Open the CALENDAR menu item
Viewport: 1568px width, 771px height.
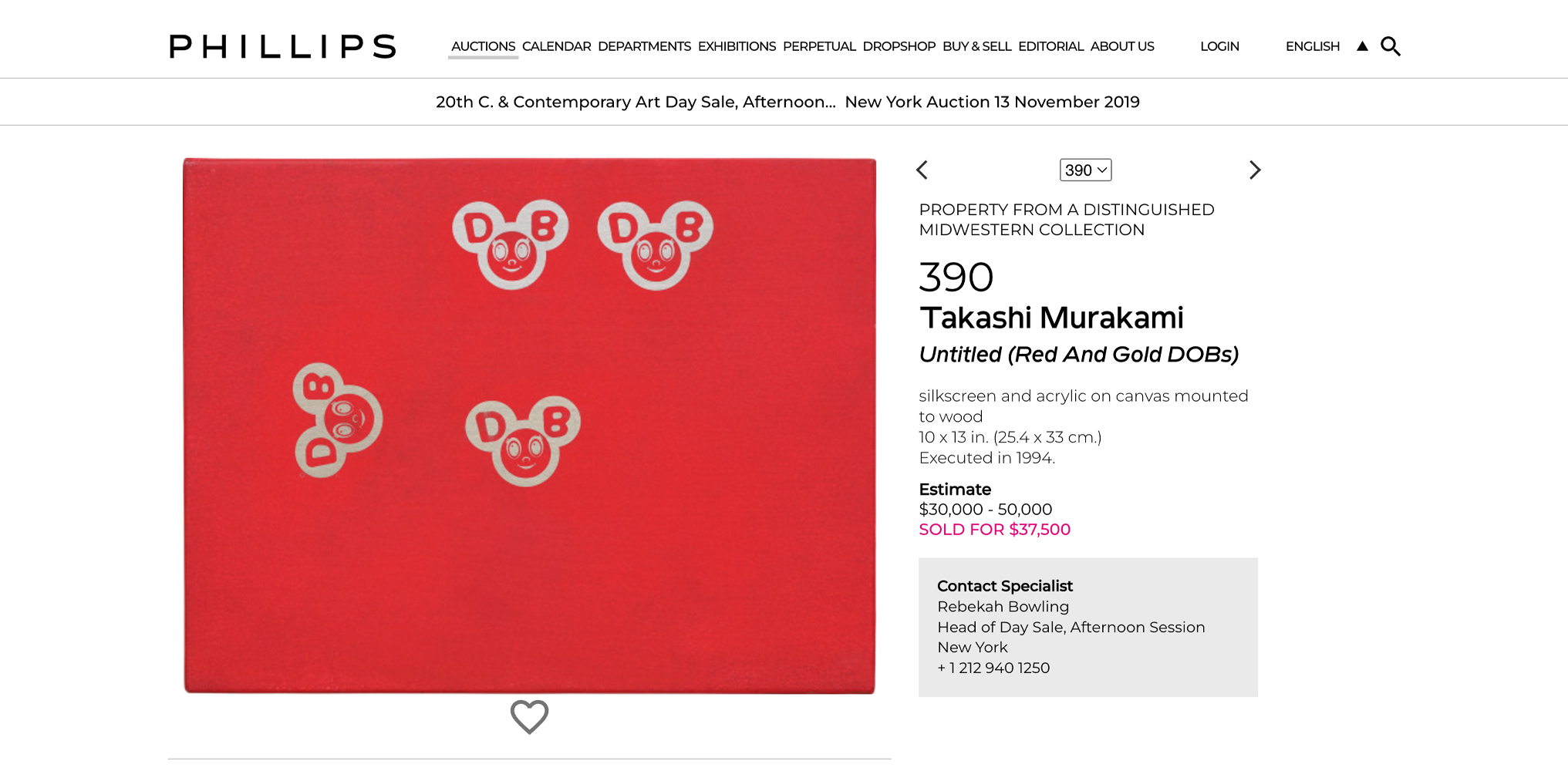coord(556,46)
